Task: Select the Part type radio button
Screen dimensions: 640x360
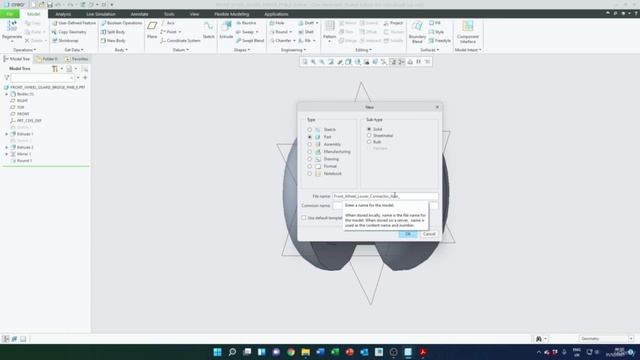Action: (309, 137)
